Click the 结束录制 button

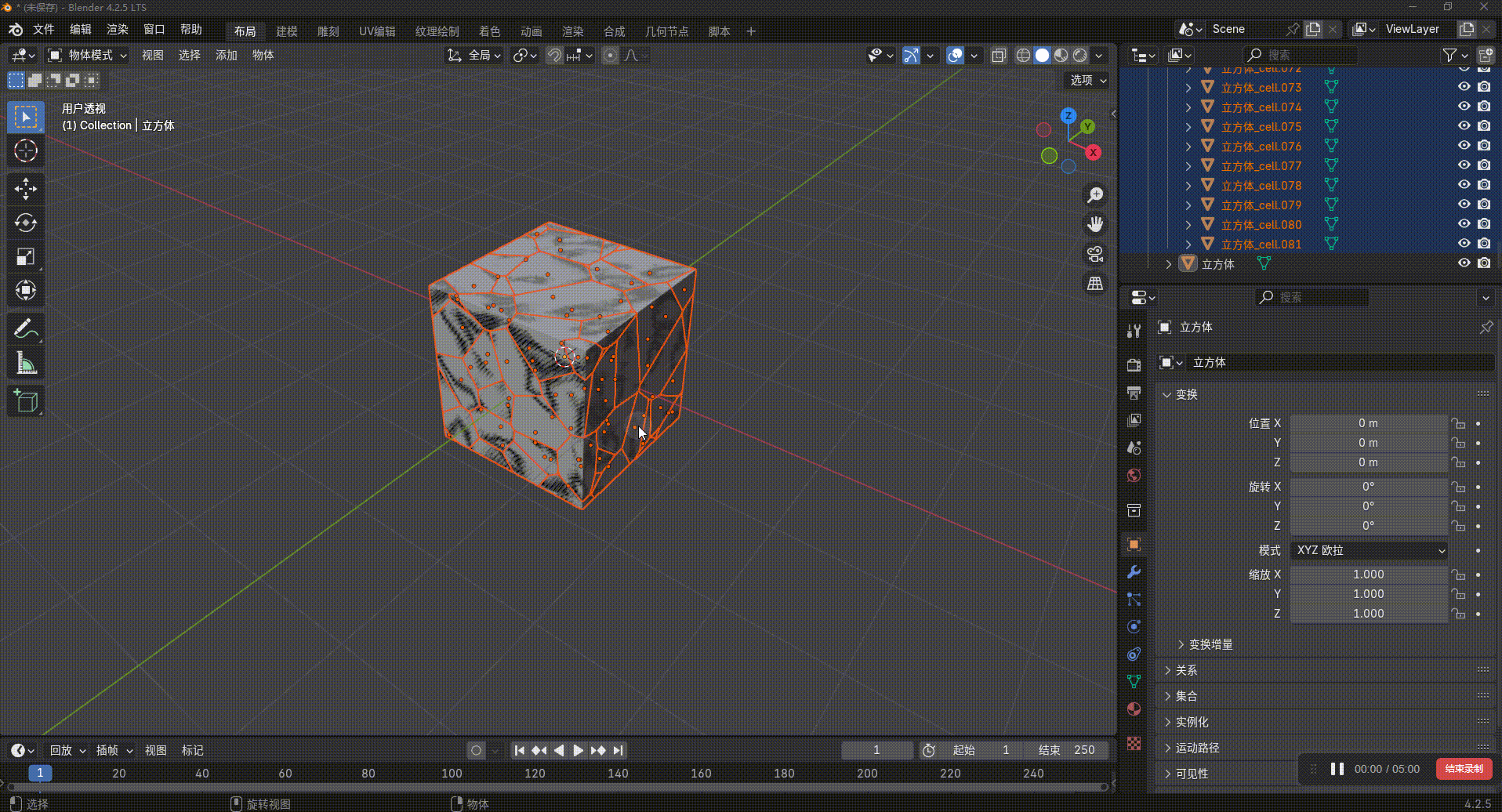point(1464,769)
